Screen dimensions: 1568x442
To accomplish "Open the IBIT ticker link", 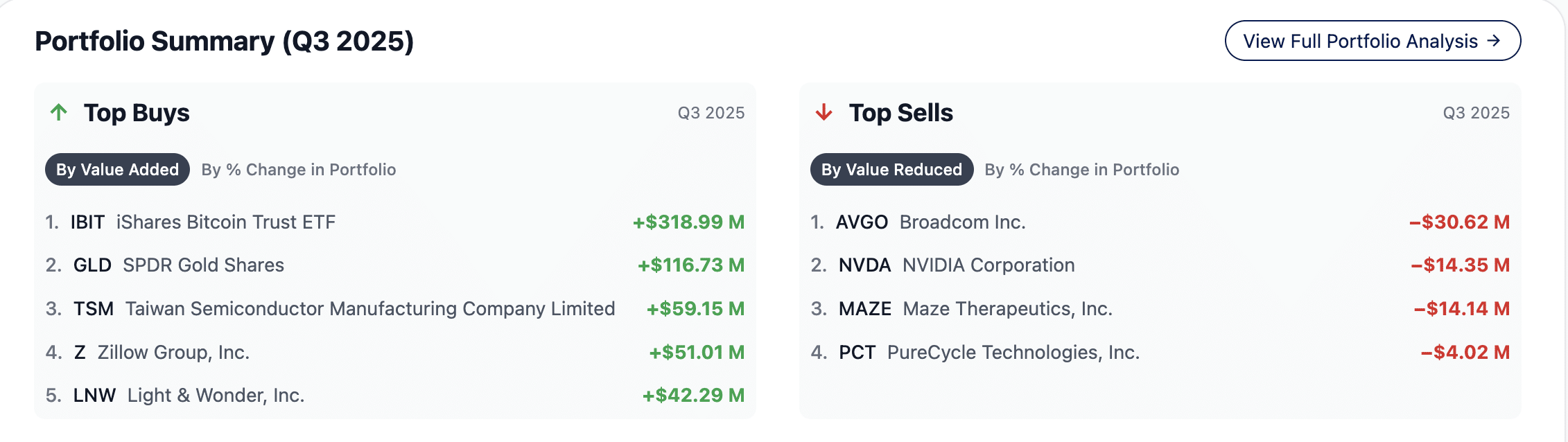I will tap(87, 222).
